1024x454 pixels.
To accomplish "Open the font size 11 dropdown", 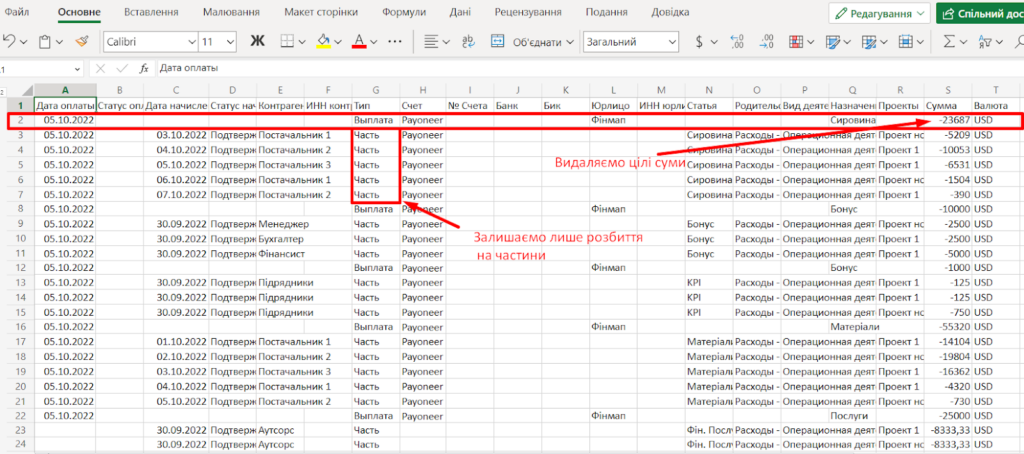I will click(229, 42).
